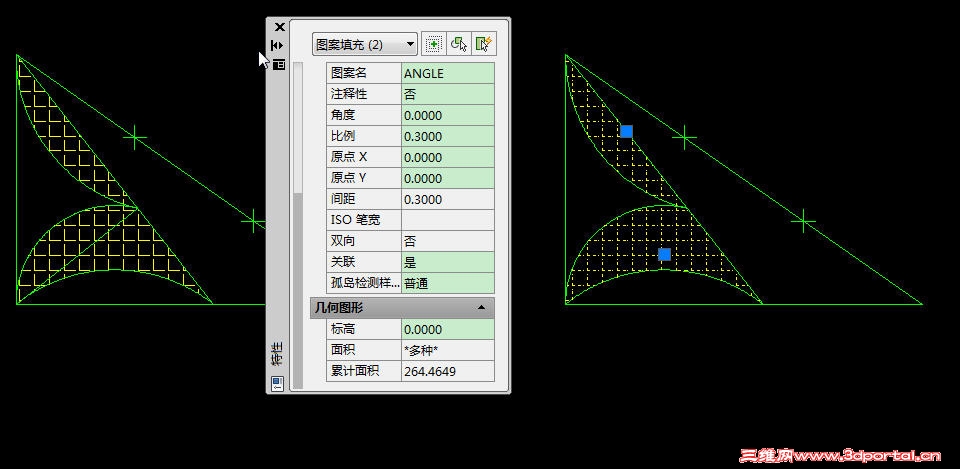Open Quick Select icon
This screenshot has height=469, width=960.
coord(484,44)
